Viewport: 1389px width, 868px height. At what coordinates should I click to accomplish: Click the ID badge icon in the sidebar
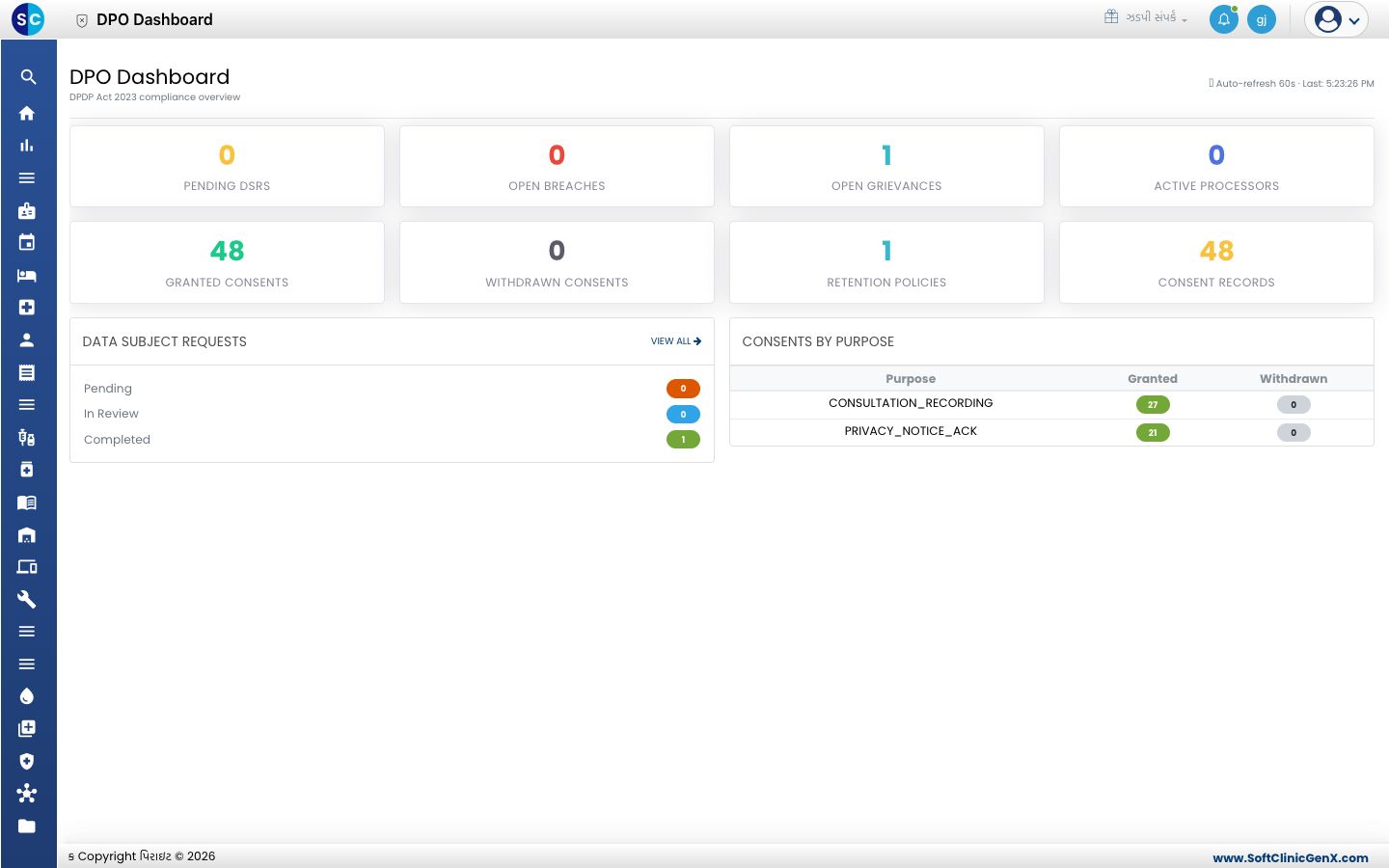tap(27, 210)
